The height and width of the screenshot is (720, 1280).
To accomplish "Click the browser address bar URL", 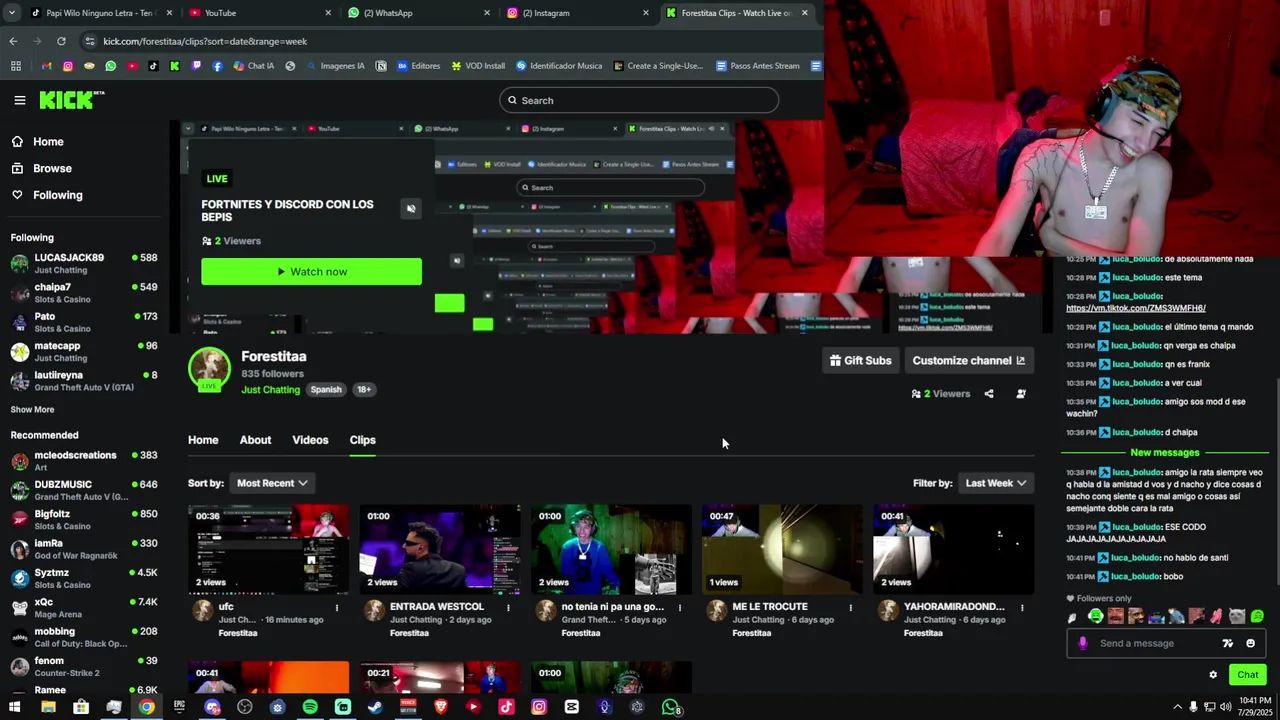I will [205, 41].
